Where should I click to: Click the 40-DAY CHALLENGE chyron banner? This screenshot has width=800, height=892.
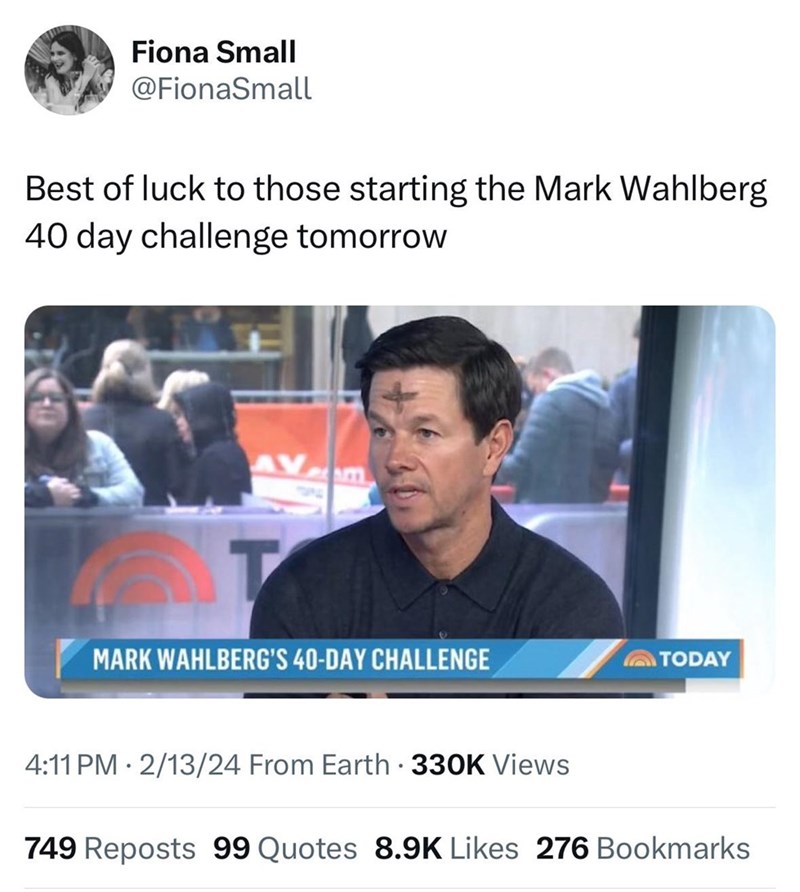pyautogui.click(x=290, y=660)
